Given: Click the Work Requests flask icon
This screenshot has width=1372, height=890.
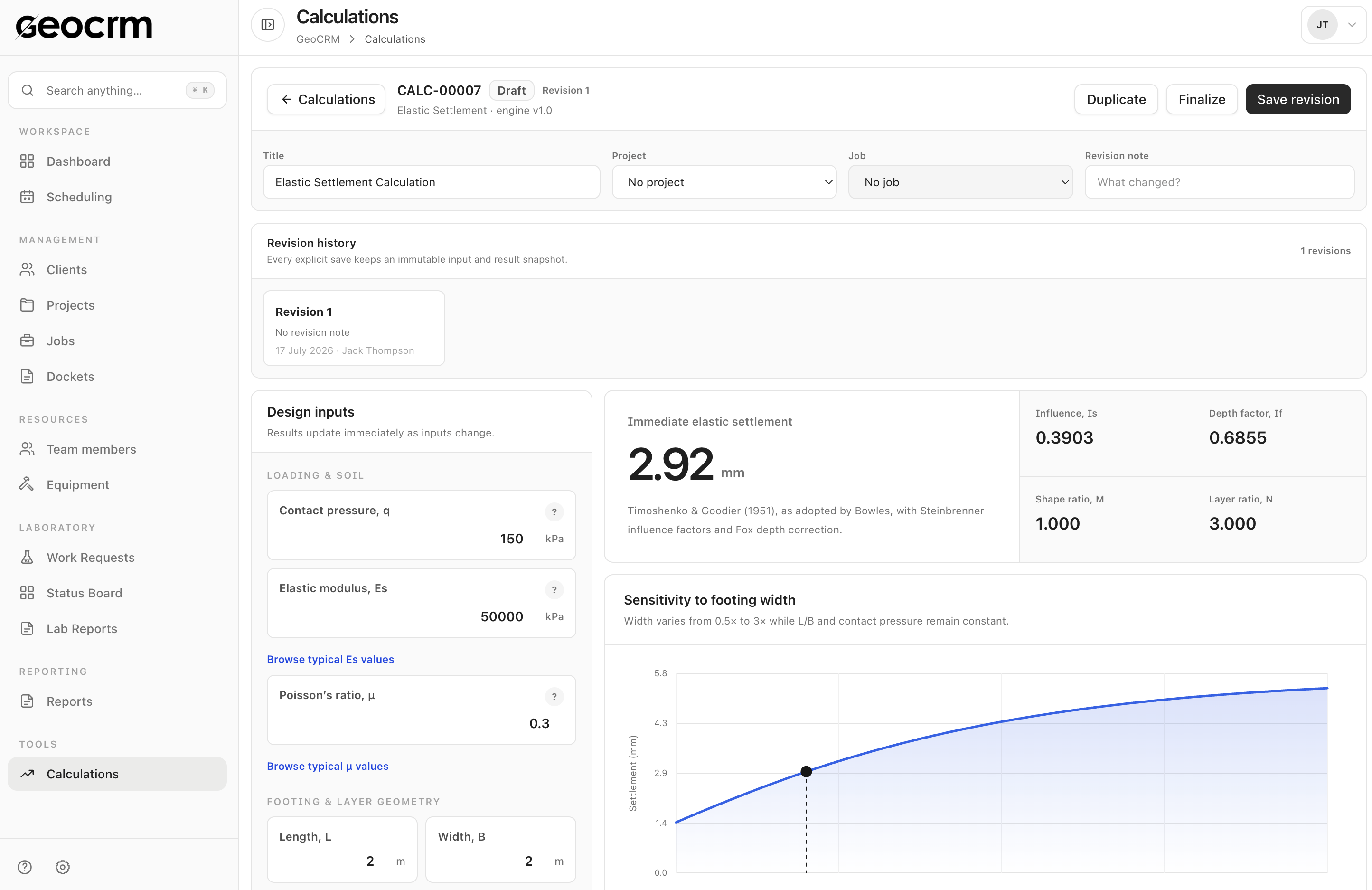Looking at the screenshot, I should (27, 558).
